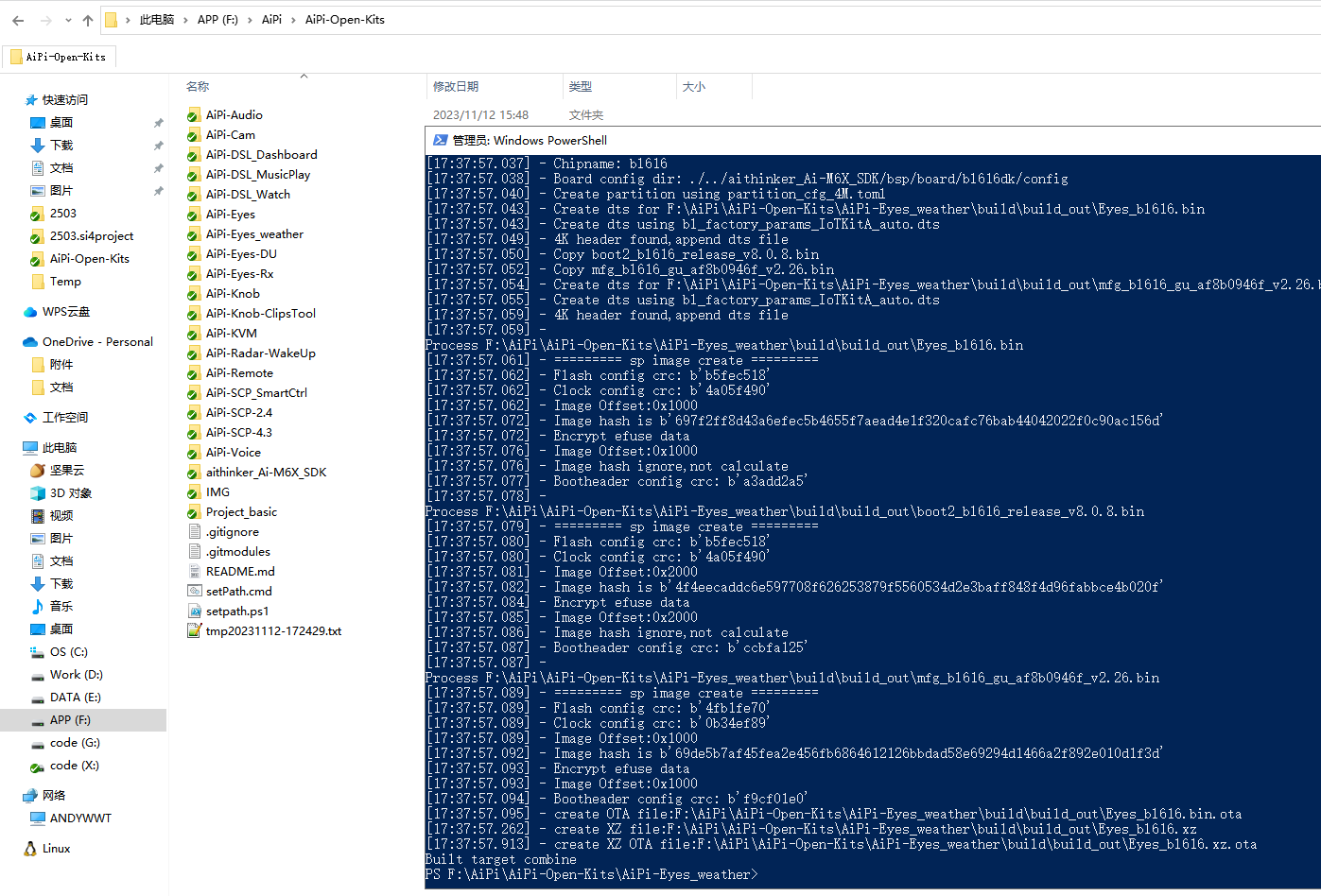
Task: Select the AiPi-Eyes_weather folder icon
Action: [195, 234]
